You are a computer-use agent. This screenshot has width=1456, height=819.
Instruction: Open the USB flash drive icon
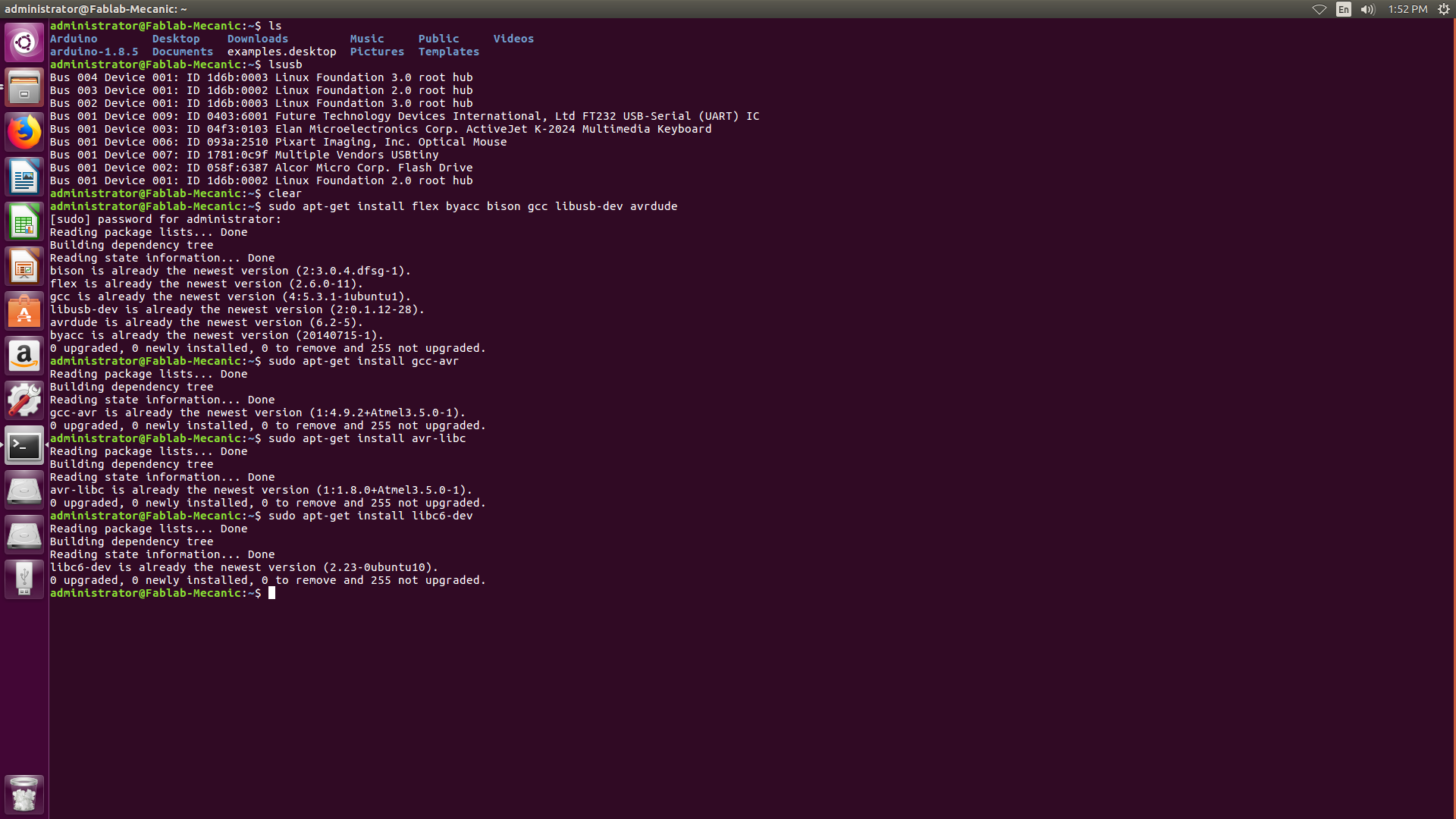(x=24, y=579)
